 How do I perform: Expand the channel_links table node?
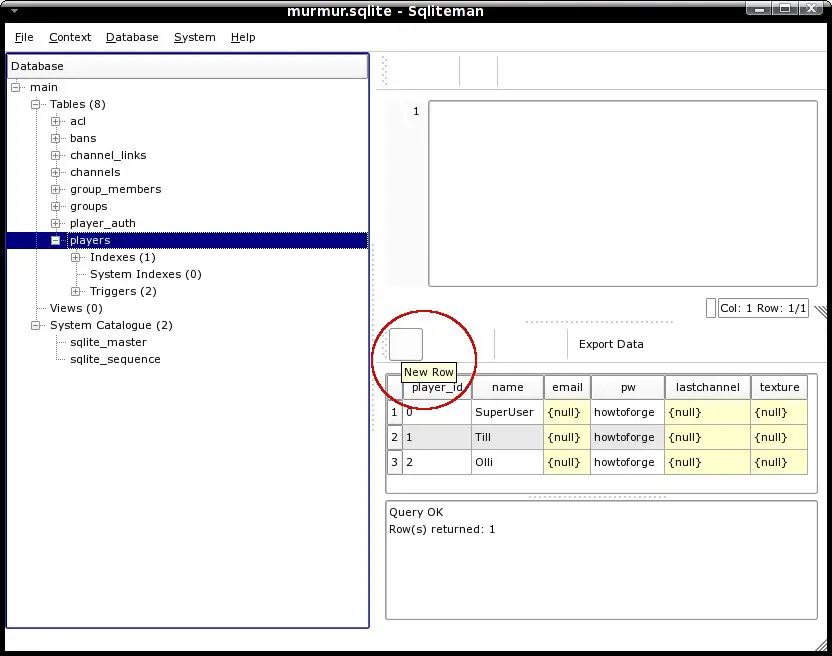(x=56, y=155)
